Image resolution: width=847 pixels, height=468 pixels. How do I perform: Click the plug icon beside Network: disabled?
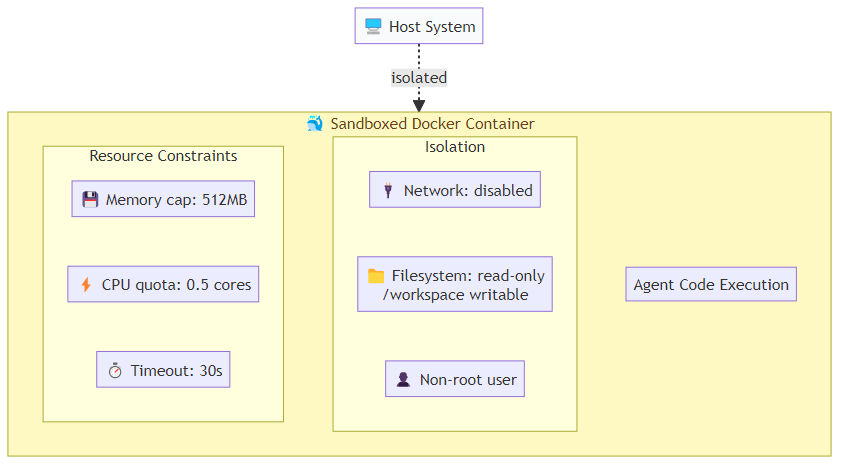click(388, 190)
